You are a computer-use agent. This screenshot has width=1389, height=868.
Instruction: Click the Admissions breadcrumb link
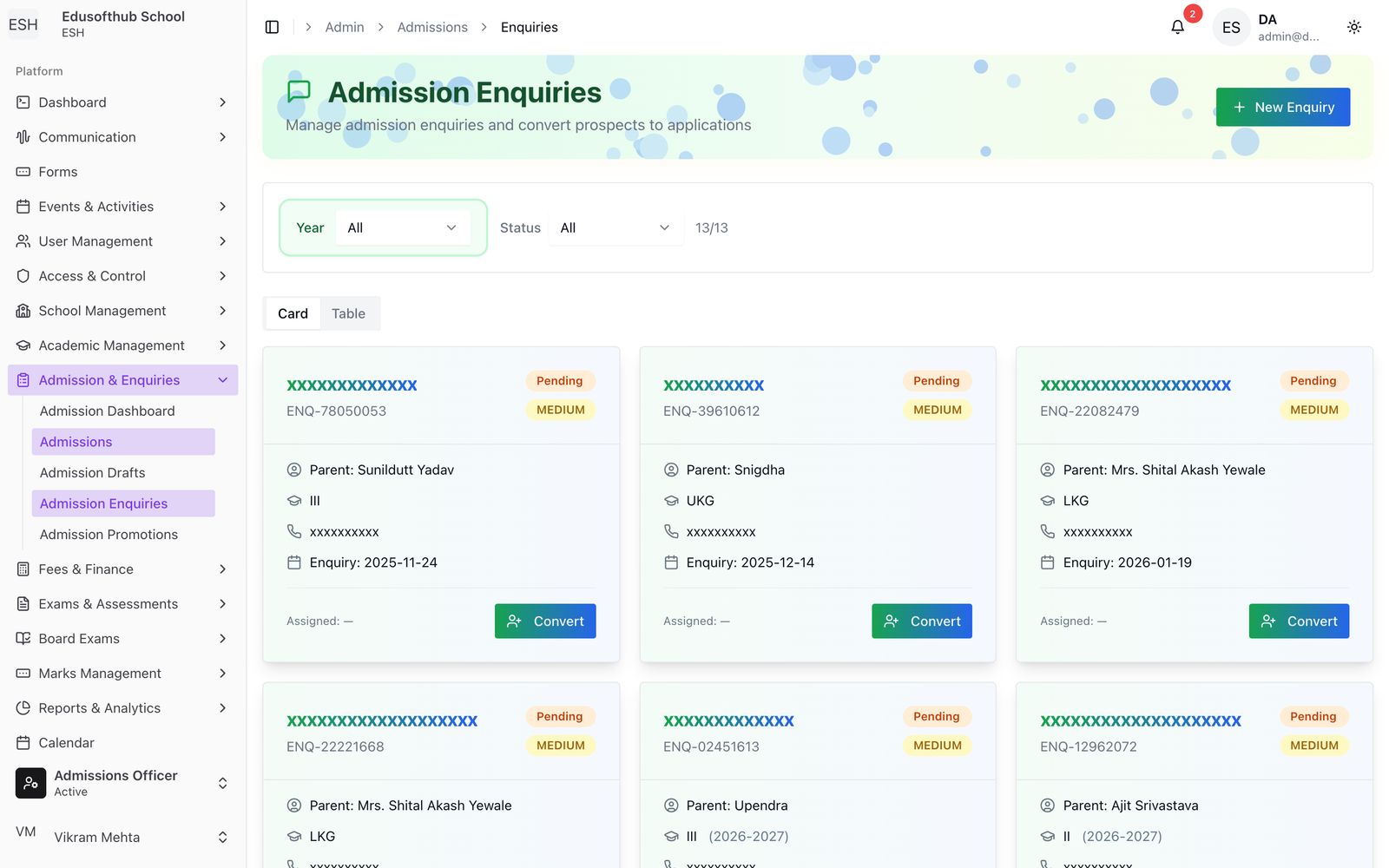pos(432,27)
